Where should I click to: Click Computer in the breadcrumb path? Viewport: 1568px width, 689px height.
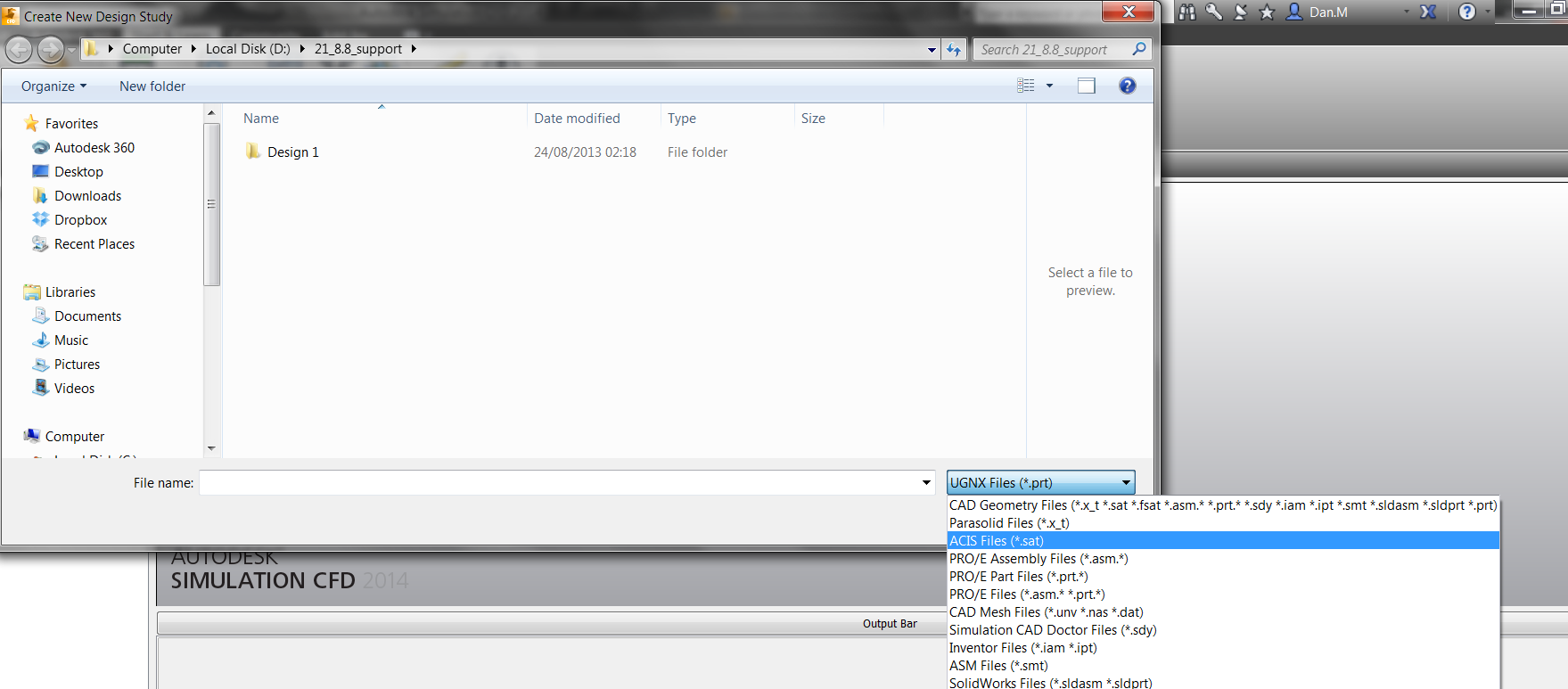click(152, 49)
